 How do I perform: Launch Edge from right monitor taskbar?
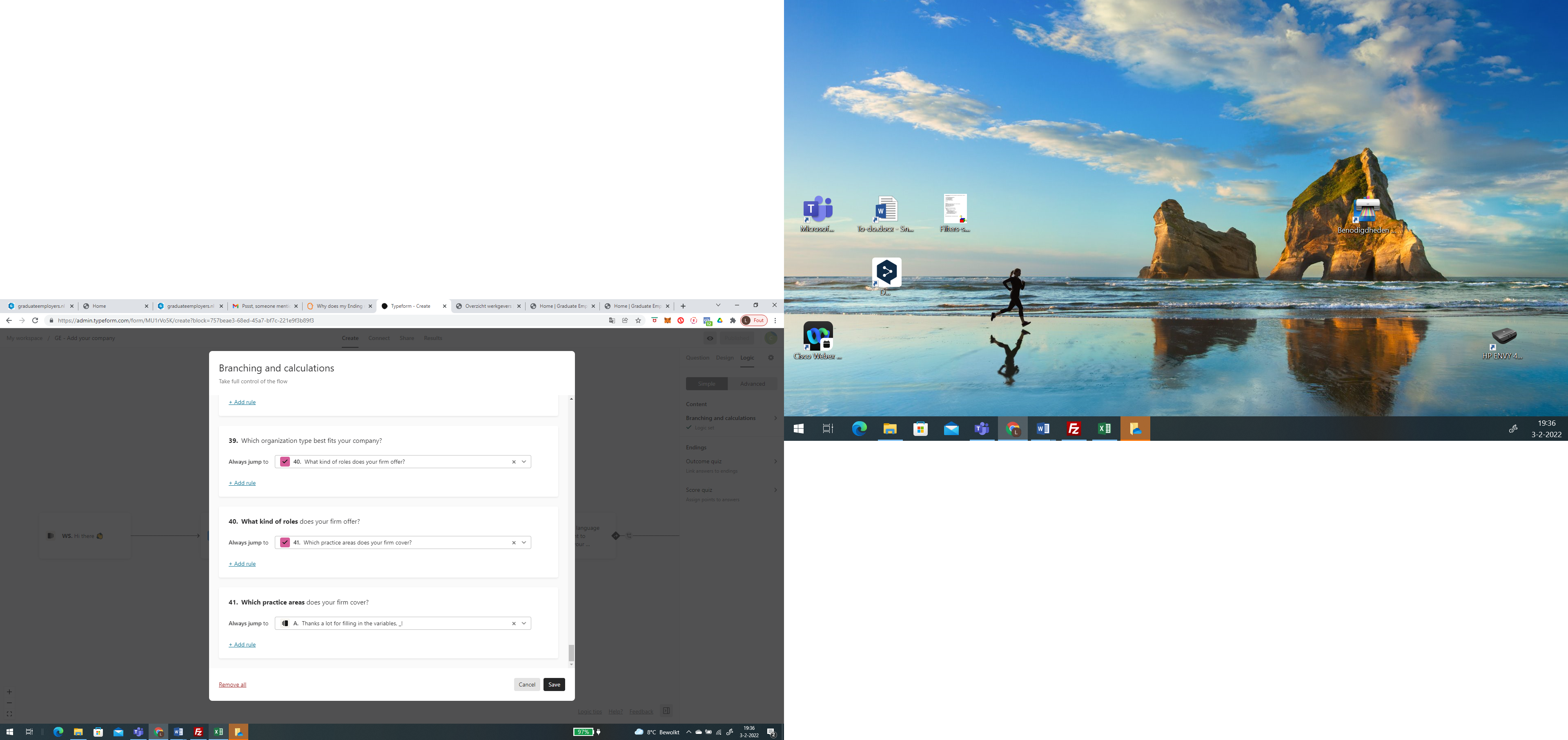coord(859,429)
